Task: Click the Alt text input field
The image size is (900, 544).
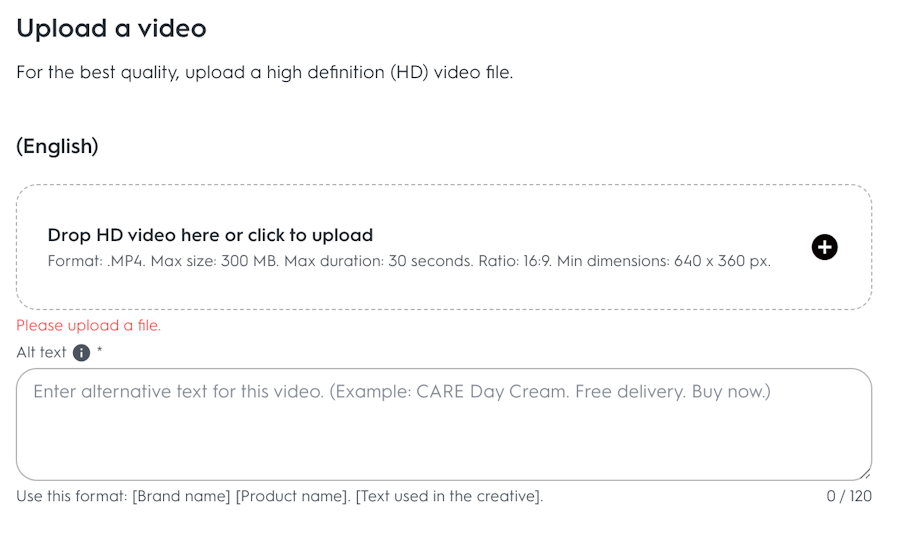Action: (443, 424)
